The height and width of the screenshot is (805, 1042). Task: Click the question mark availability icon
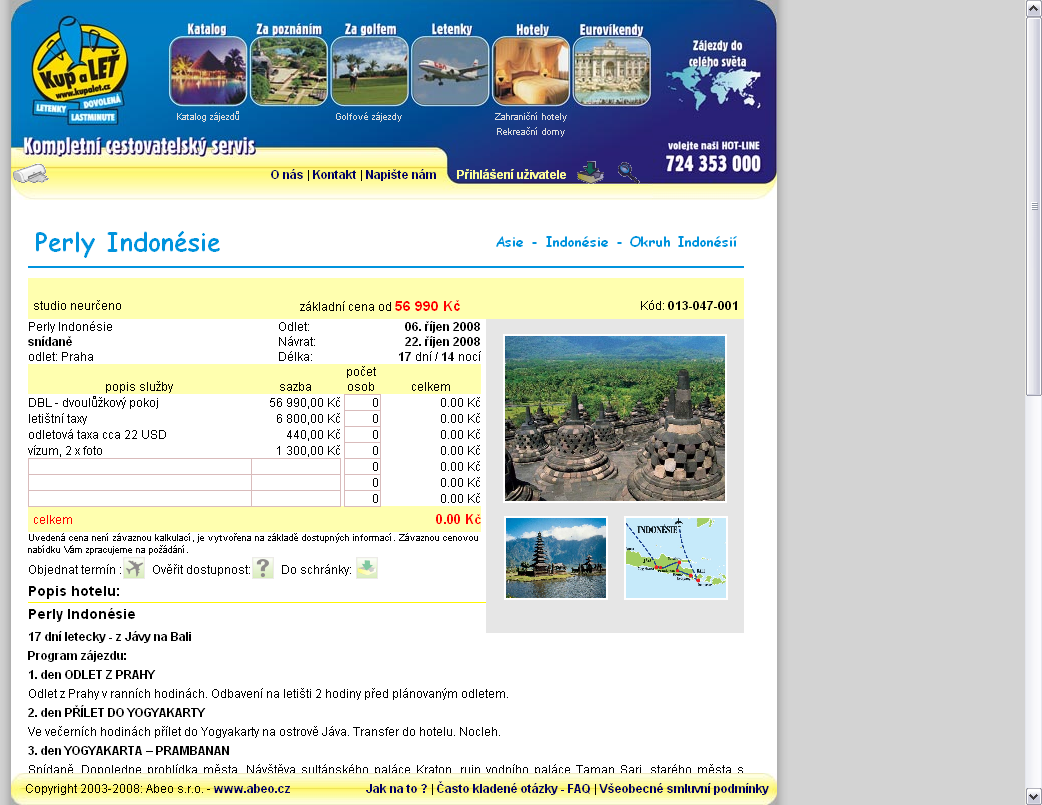(263, 569)
